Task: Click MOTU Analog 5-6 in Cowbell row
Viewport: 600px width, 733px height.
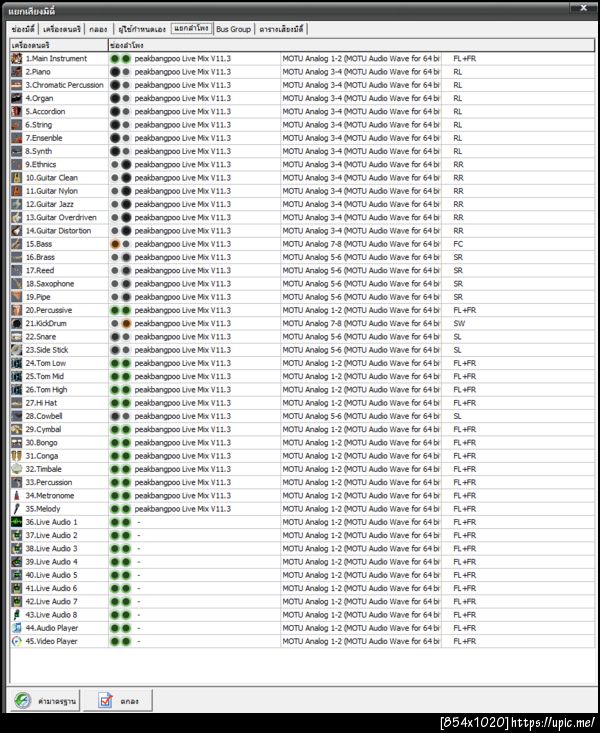Action: [x=361, y=416]
